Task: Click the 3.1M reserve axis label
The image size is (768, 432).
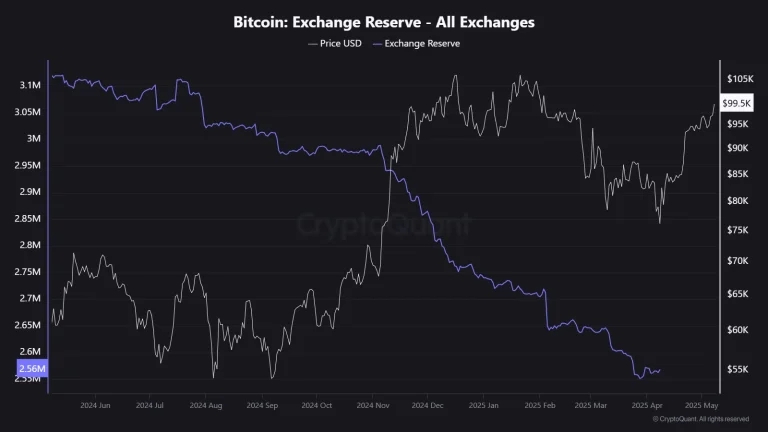Action: tap(30, 85)
